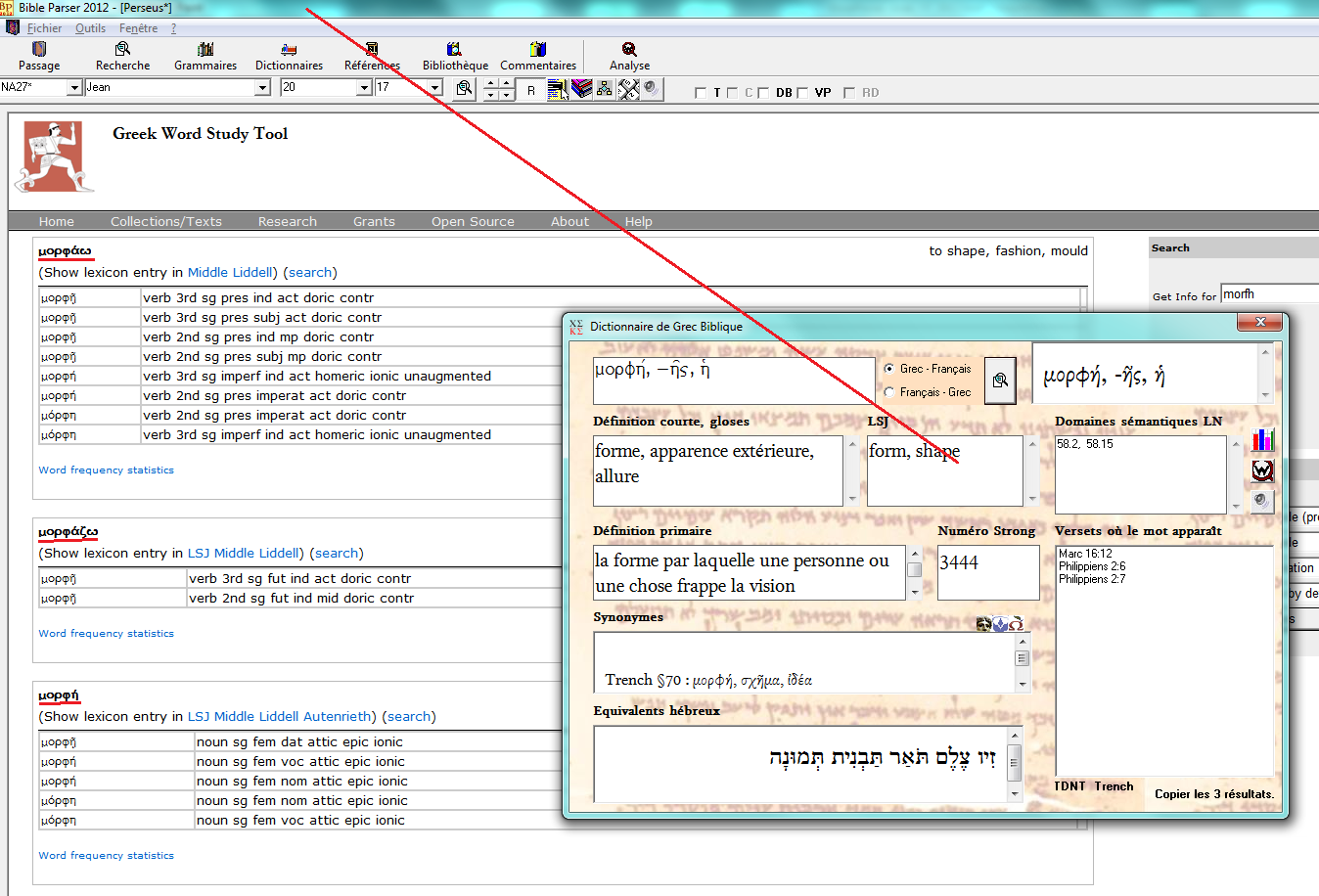Click the omega icon above the Synonymes box
The width and height of the screenshot is (1319, 896).
point(1016,624)
